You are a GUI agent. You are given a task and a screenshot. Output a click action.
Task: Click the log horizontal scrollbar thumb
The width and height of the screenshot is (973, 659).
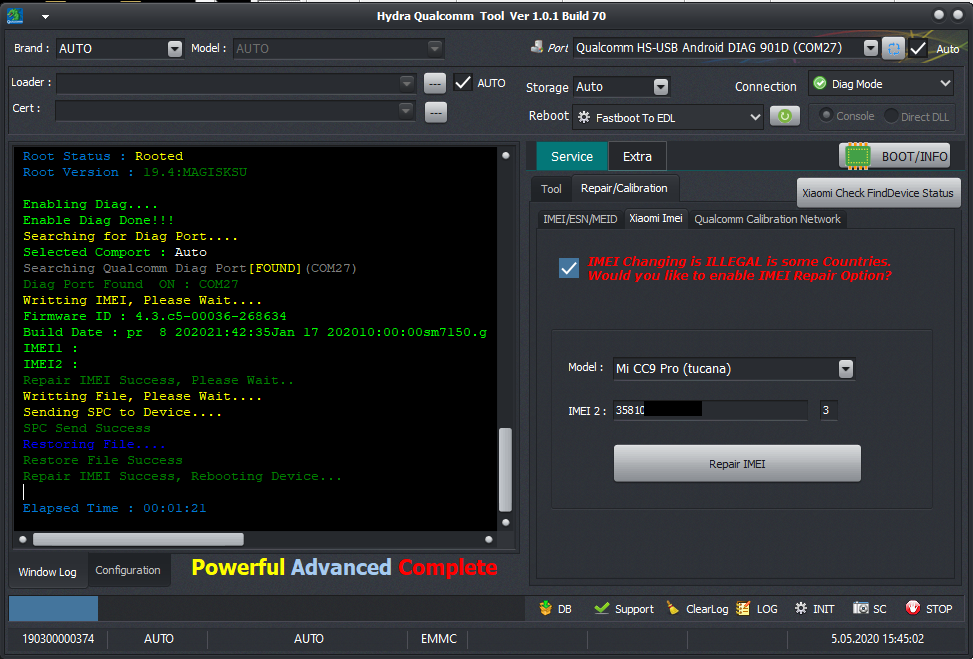tap(138, 539)
